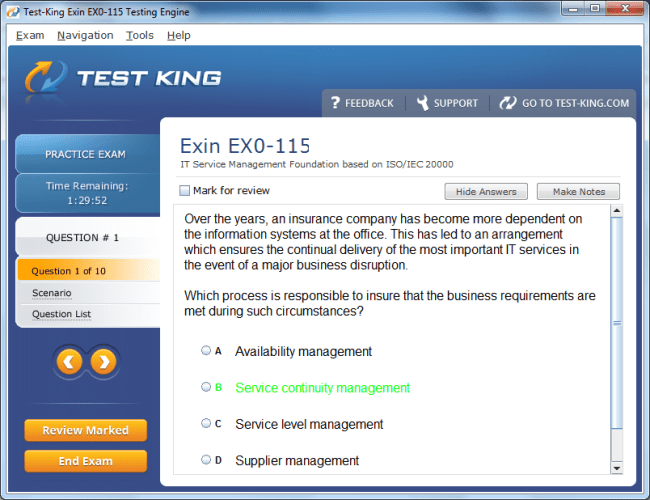The height and width of the screenshot is (500, 650).
Task: Click the Hide Answers button
Action: pyautogui.click(x=486, y=192)
